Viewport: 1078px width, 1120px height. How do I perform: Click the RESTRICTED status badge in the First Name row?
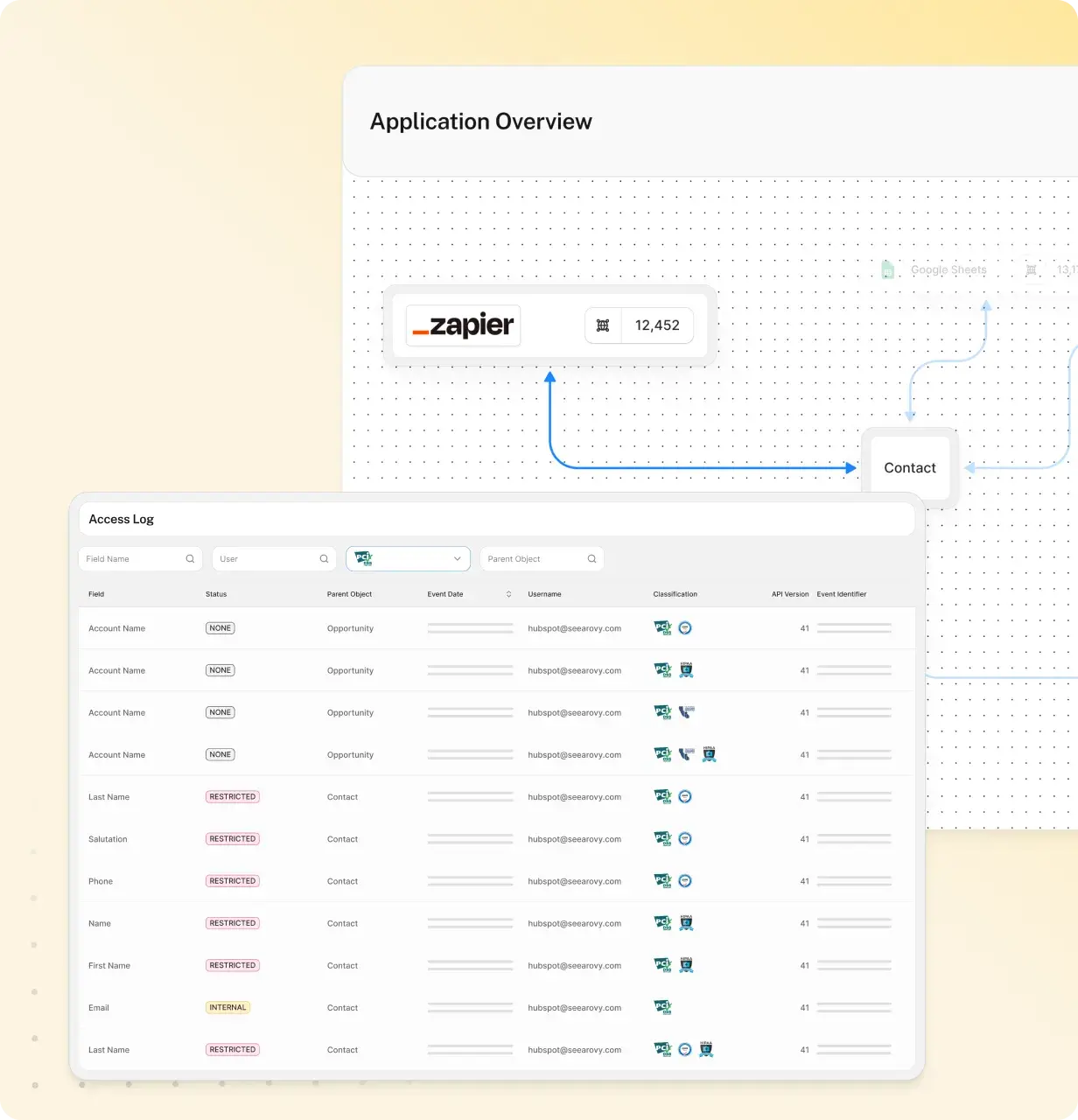tap(233, 965)
